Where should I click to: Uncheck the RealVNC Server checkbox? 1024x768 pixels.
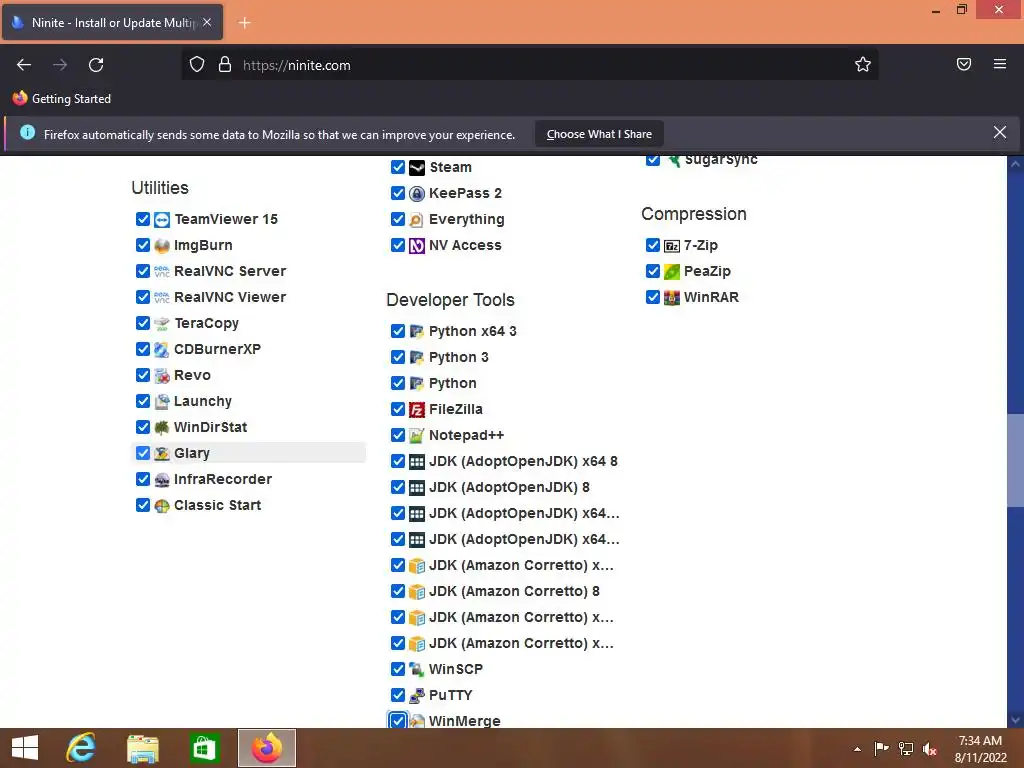point(143,271)
